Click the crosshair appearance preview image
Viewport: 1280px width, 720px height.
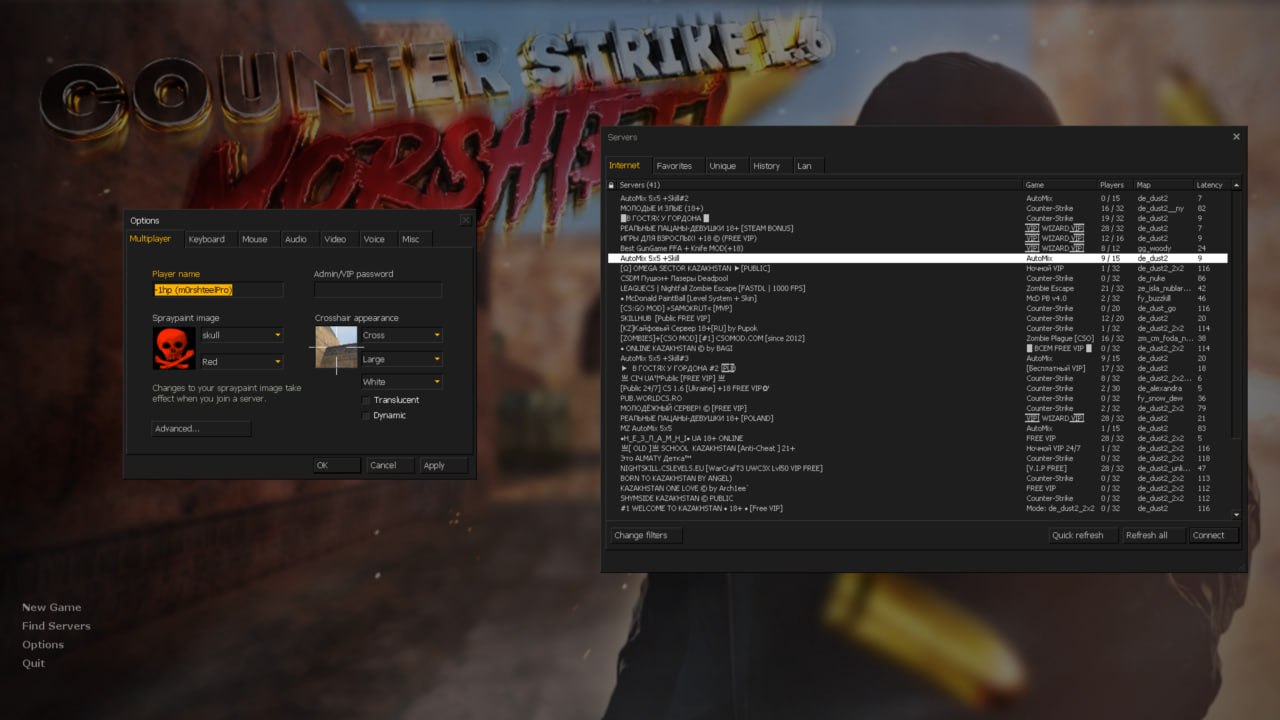coord(335,347)
